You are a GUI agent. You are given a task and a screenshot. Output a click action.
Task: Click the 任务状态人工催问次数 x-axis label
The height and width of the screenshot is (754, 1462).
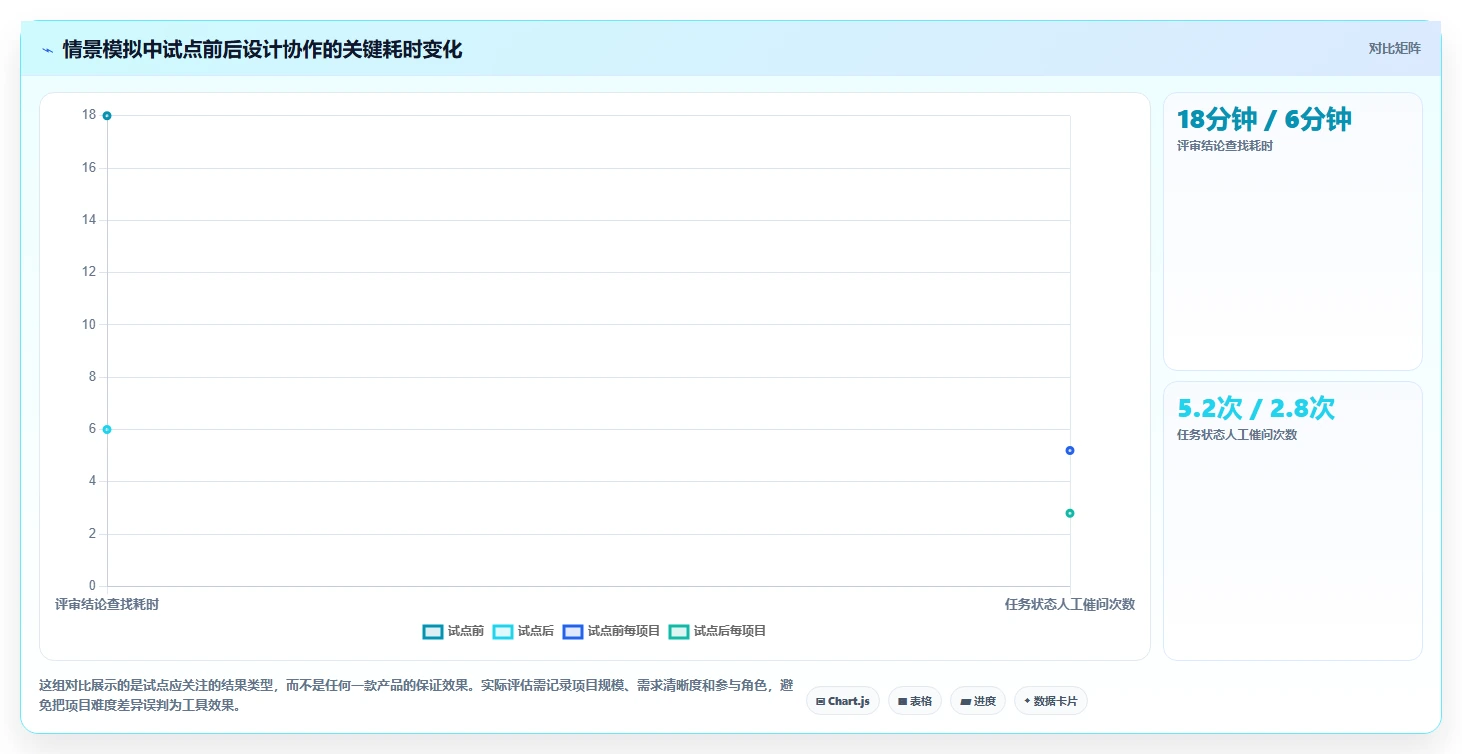click(x=1070, y=604)
